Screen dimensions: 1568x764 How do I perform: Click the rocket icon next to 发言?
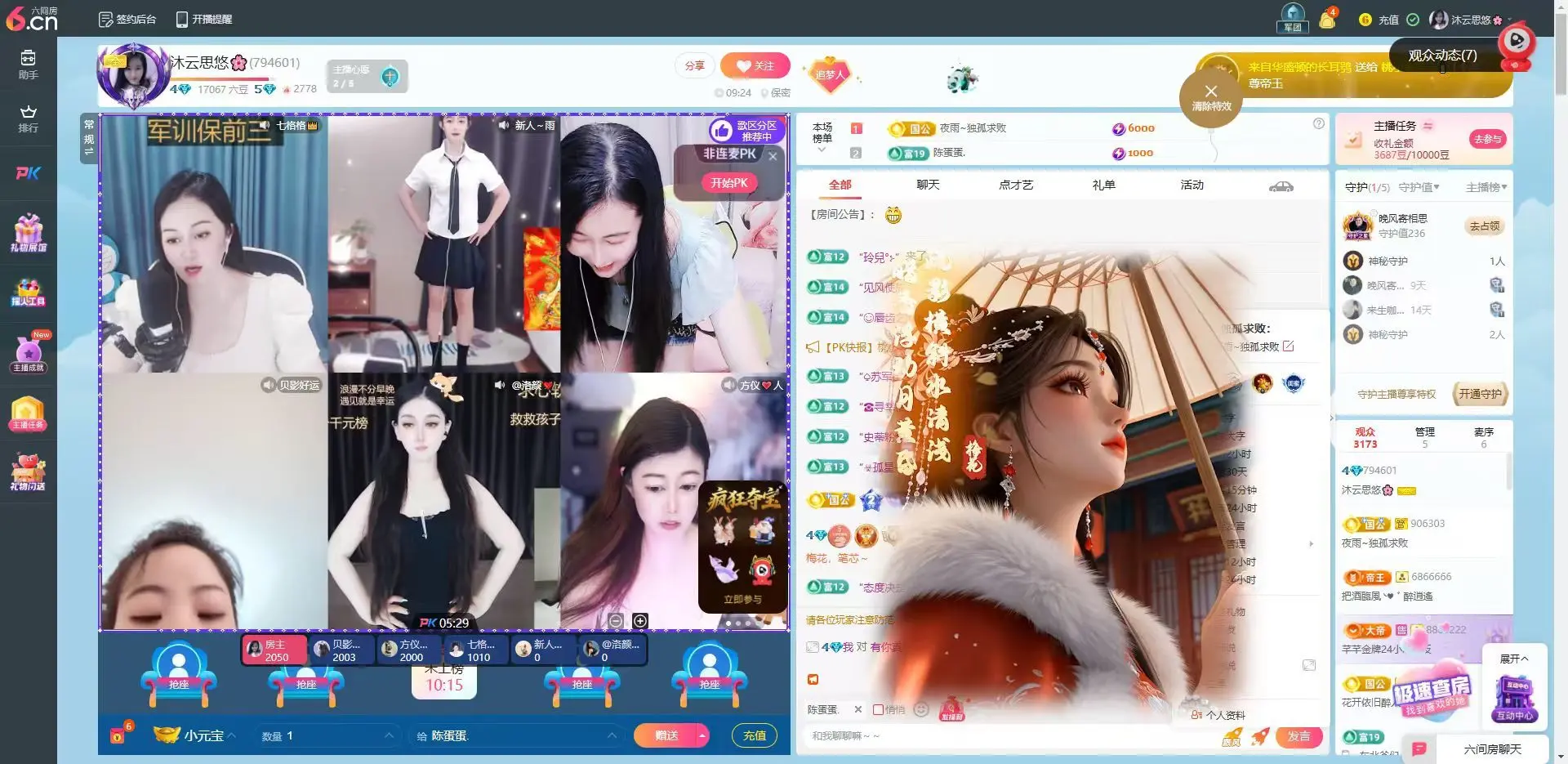tap(1261, 736)
